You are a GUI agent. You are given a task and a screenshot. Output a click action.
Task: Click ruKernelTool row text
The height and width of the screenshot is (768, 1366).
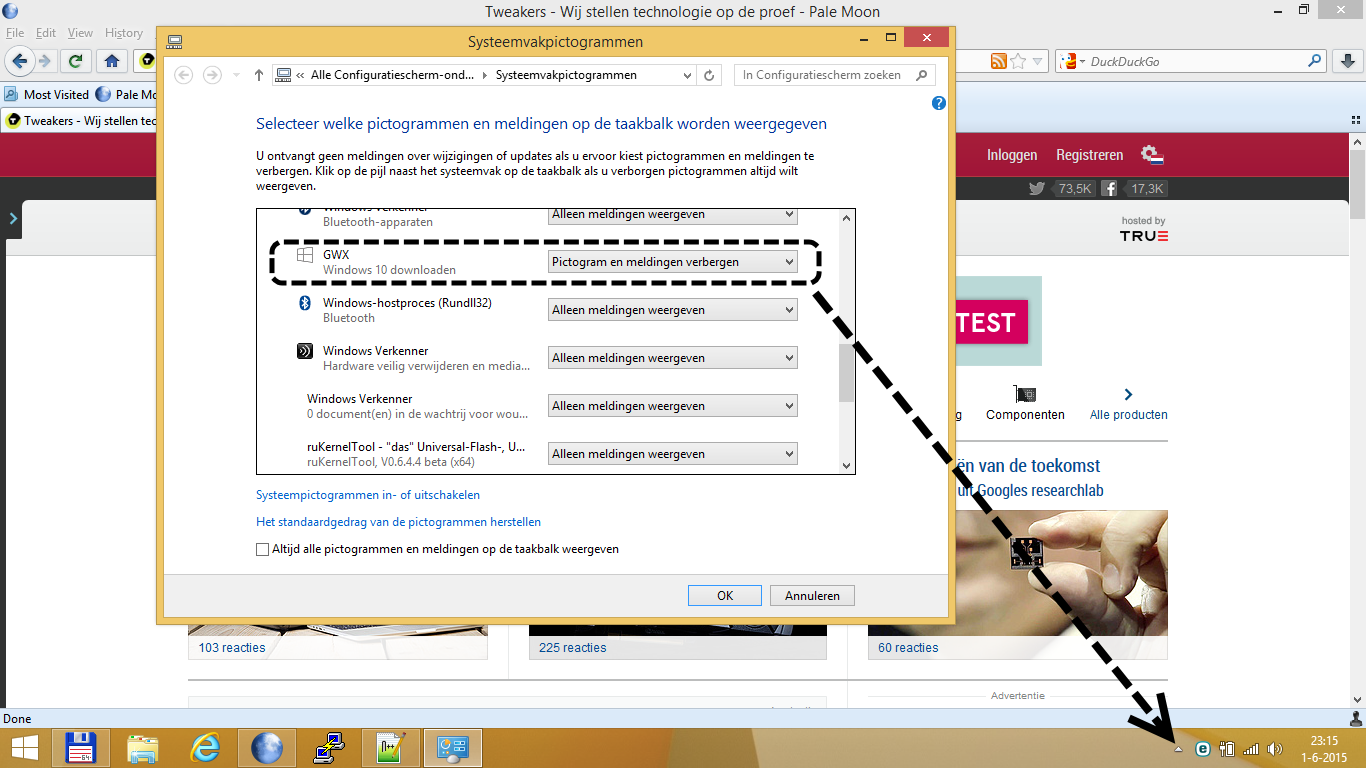(418, 454)
